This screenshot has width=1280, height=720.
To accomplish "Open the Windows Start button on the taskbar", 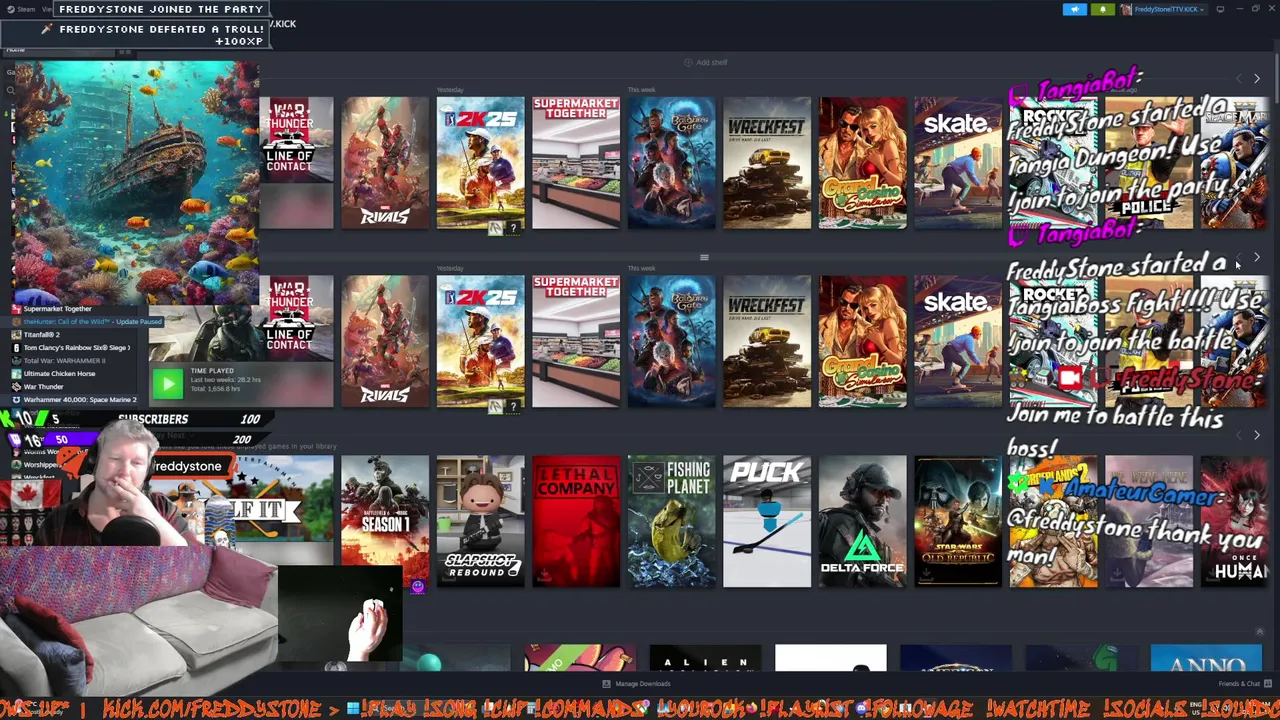I will 352,709.
